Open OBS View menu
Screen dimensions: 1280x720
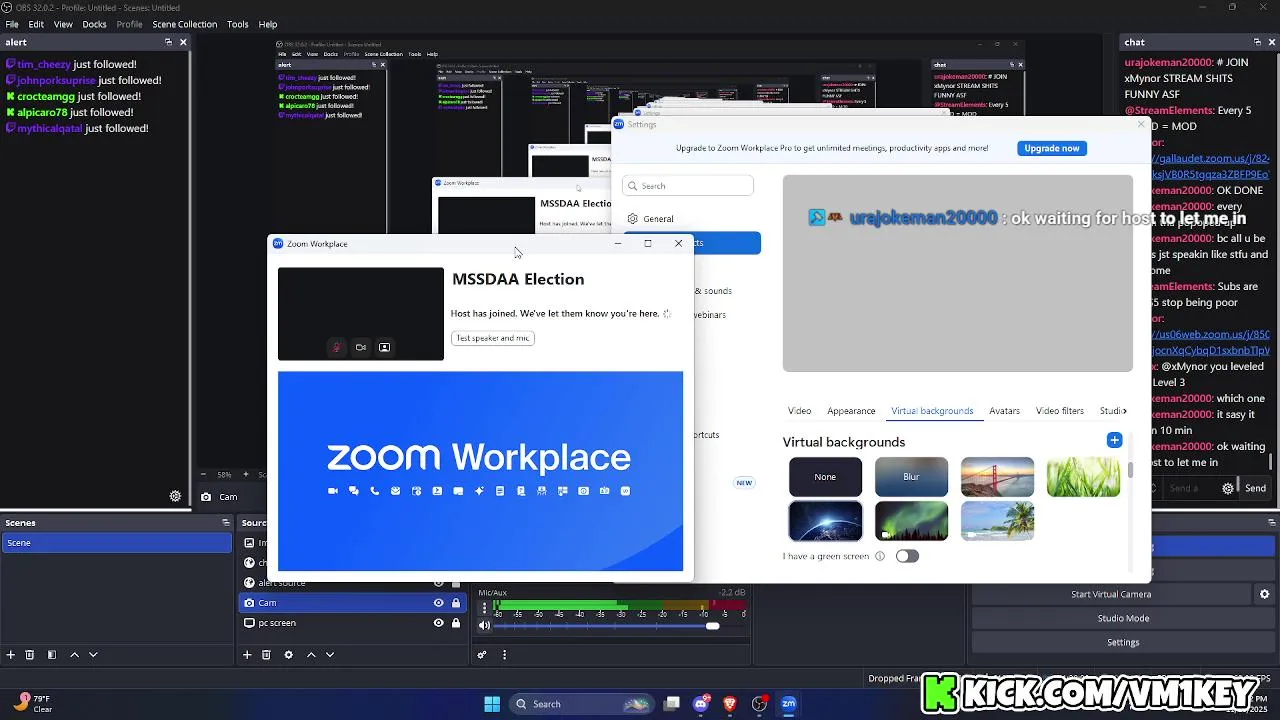point(63,24)
